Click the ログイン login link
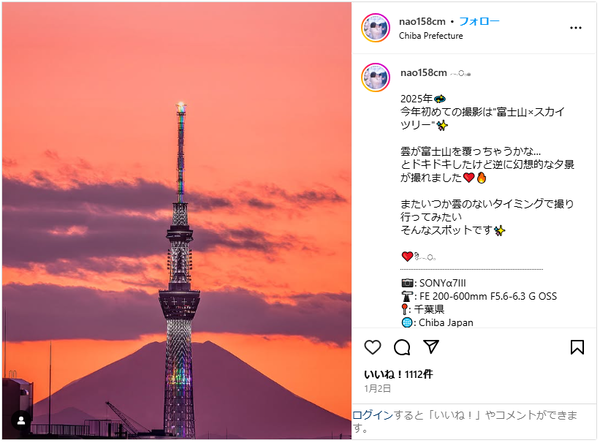 pyautogui.click(x=373, y=415)
